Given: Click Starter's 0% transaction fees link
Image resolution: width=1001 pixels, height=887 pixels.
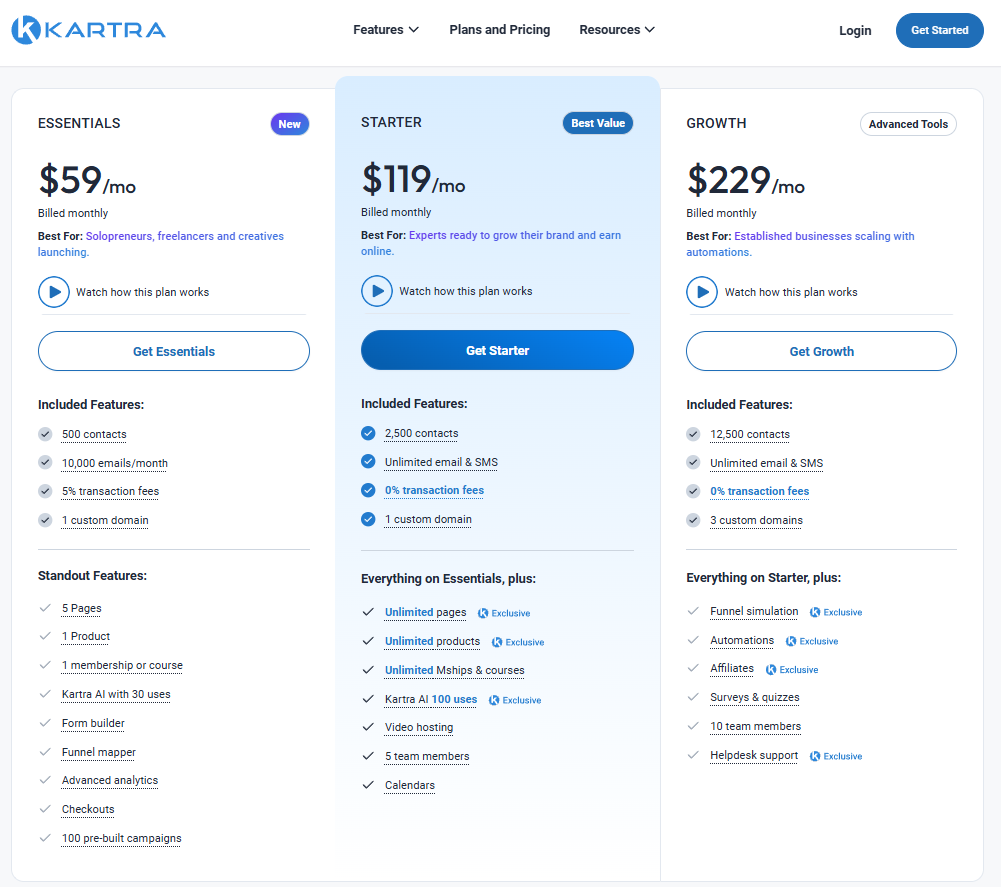Looking at the screenshot, I should coord(434,490).
